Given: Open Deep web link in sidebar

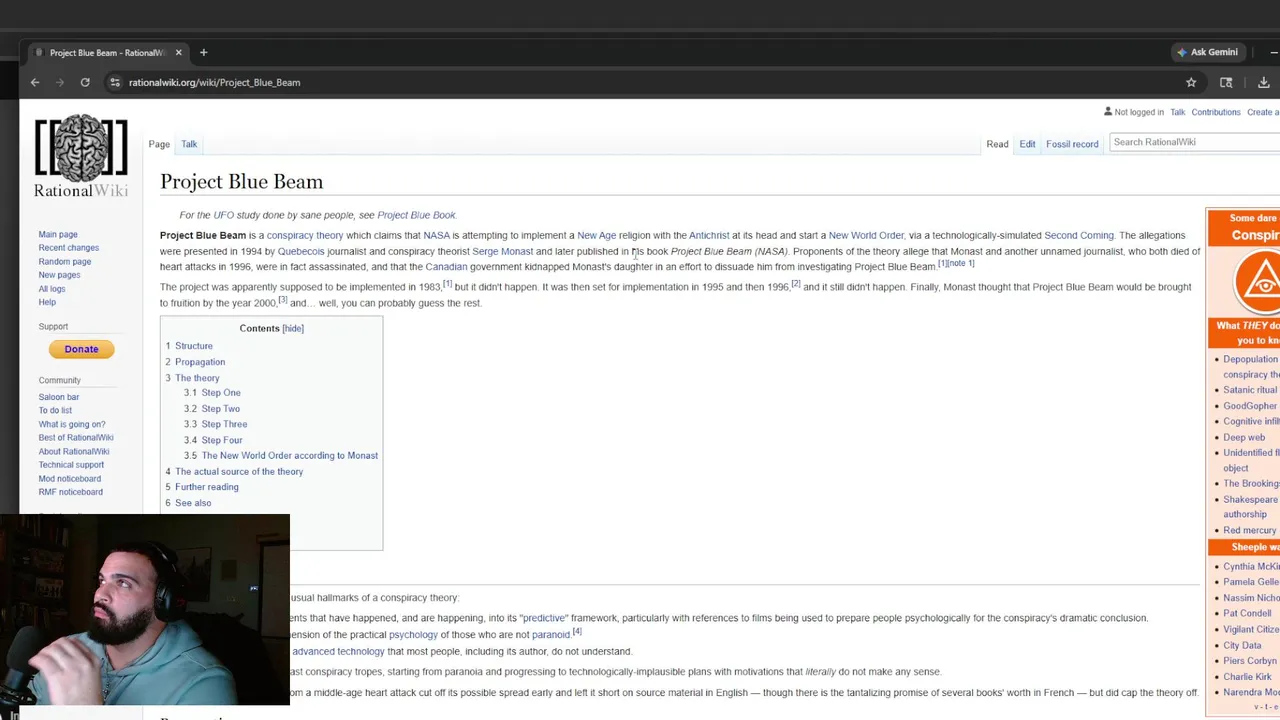Looking at the screenshot, I should click(1244, 437).
